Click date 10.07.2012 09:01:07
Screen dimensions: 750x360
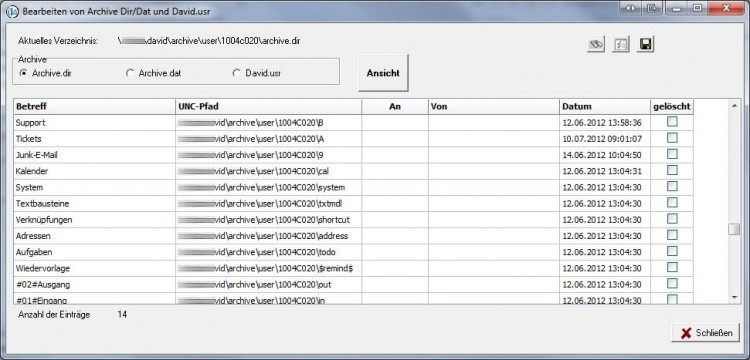[x=602, y=139]
